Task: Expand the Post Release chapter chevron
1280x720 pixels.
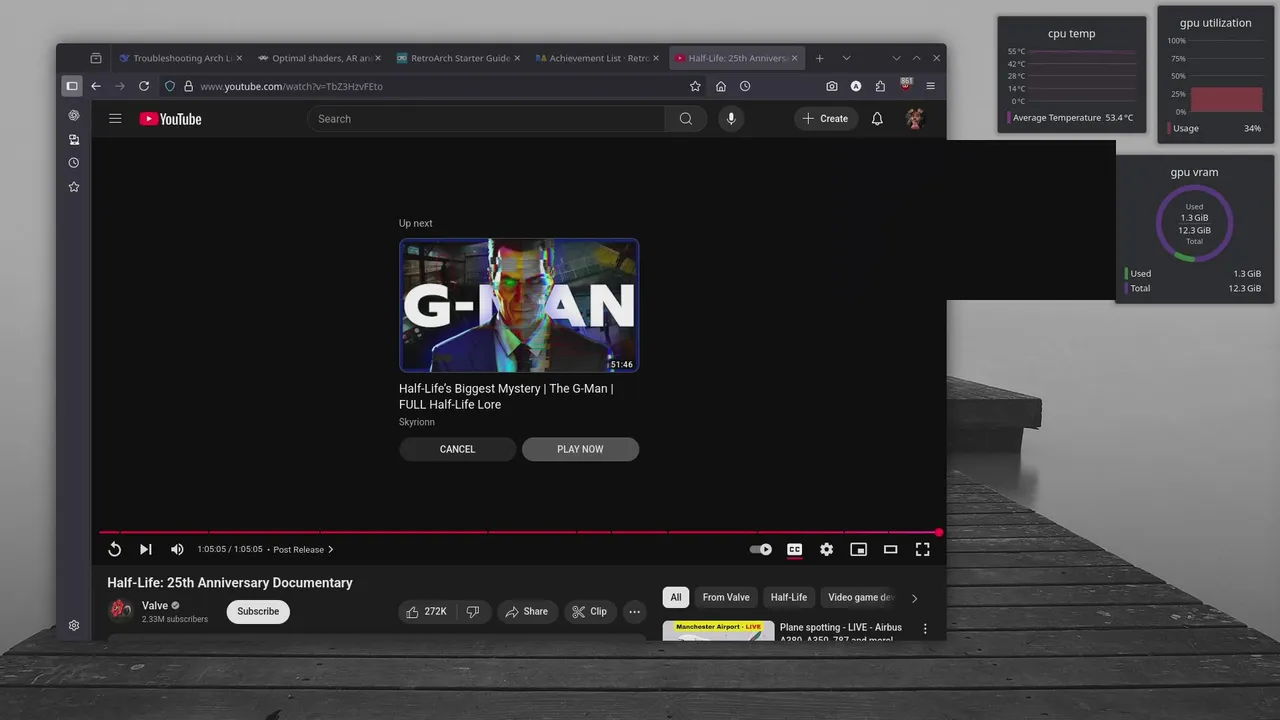Action: click(x=331, y=549)
